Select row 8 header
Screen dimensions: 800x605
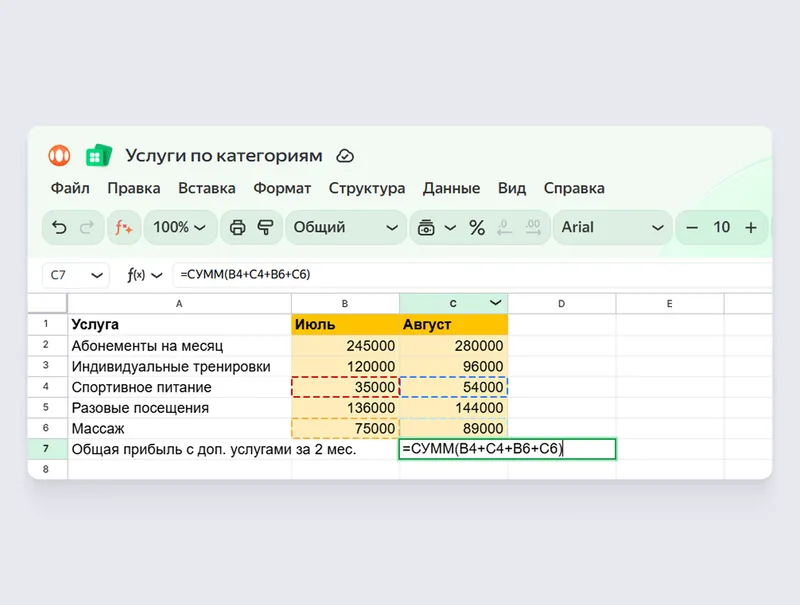point(46,469)
